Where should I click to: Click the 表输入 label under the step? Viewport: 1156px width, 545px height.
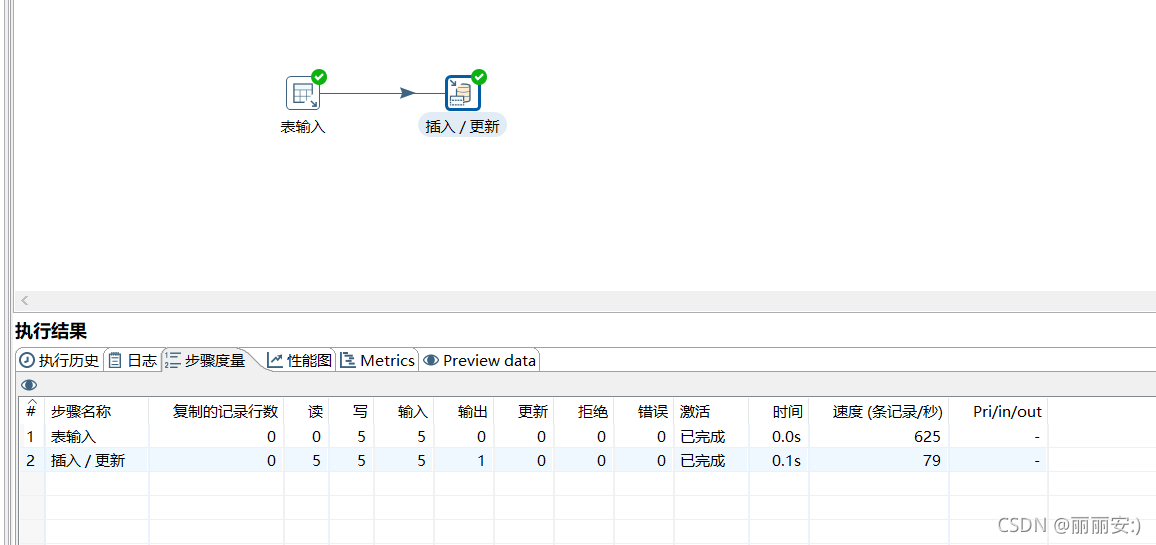click(x=303, y=126)
